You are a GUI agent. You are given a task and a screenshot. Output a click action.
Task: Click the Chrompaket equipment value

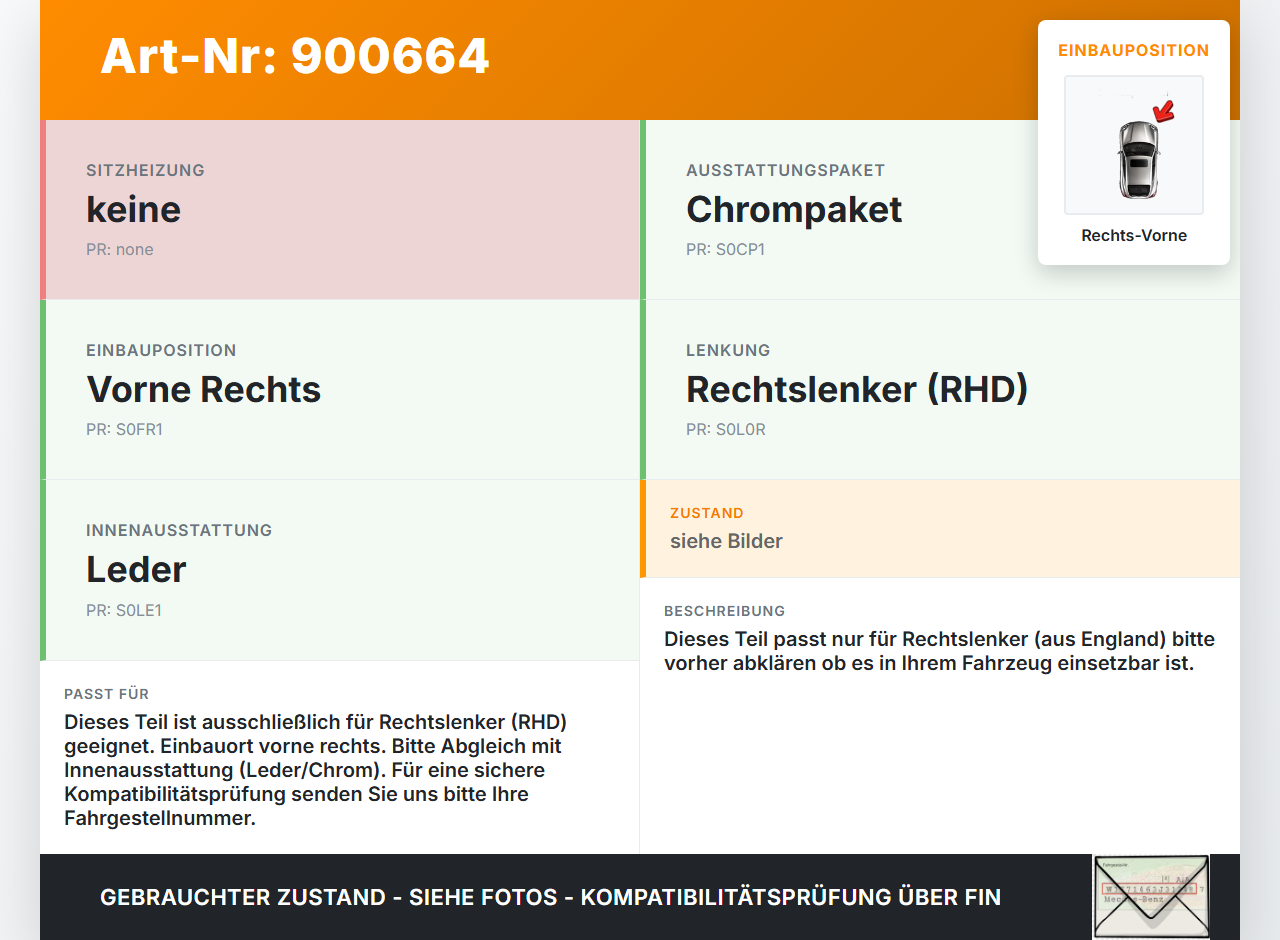point(794,209)
